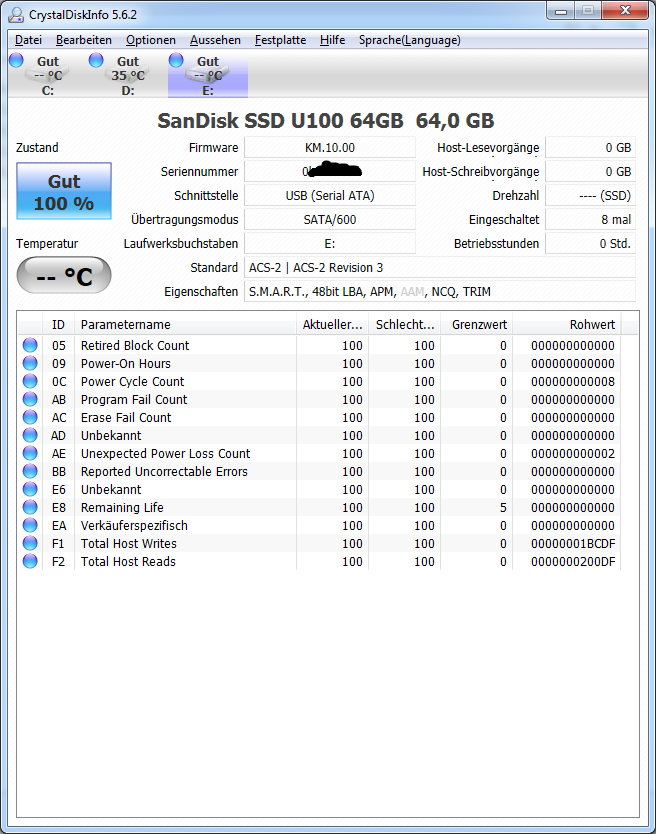Click the temperature display button

click(x=64, y=276)
